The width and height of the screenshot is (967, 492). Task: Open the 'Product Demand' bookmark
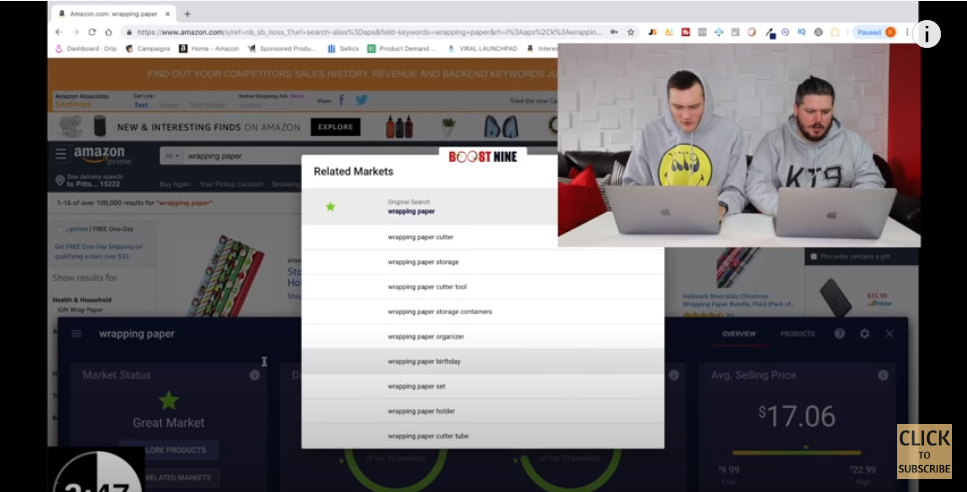401,48
